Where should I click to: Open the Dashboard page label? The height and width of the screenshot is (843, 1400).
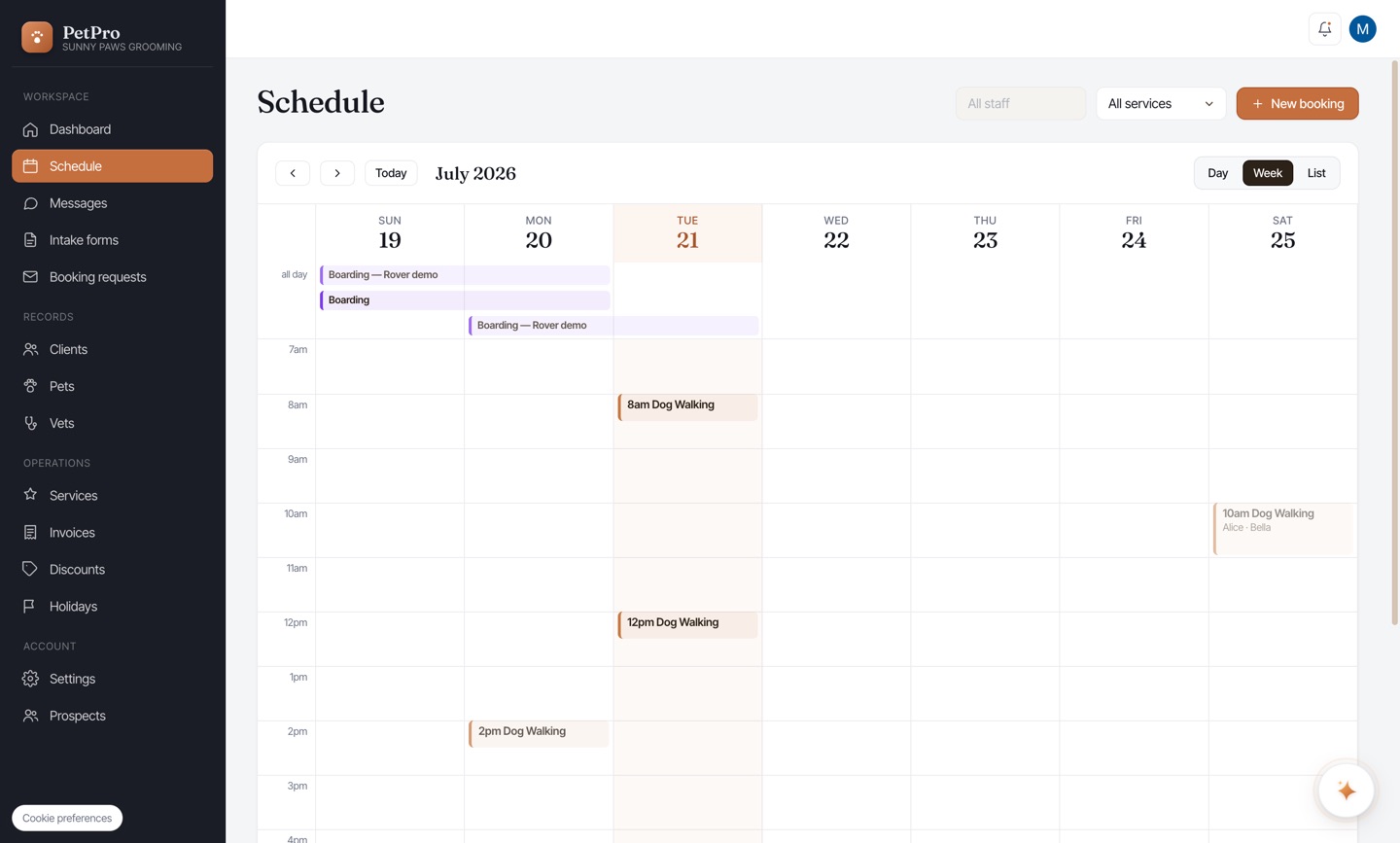pos(80,129)
